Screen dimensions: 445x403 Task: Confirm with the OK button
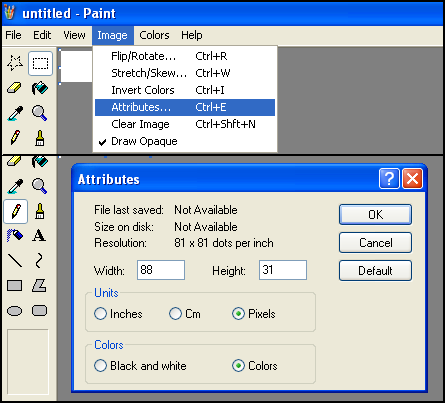(375, 215)
